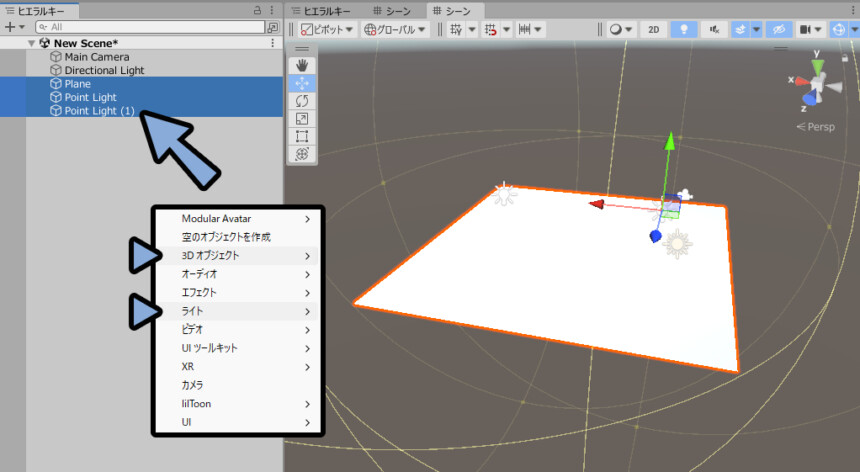This screenshot has height=472, width=860.
Task: Open the オーディオ submenu
Action: 237,274
